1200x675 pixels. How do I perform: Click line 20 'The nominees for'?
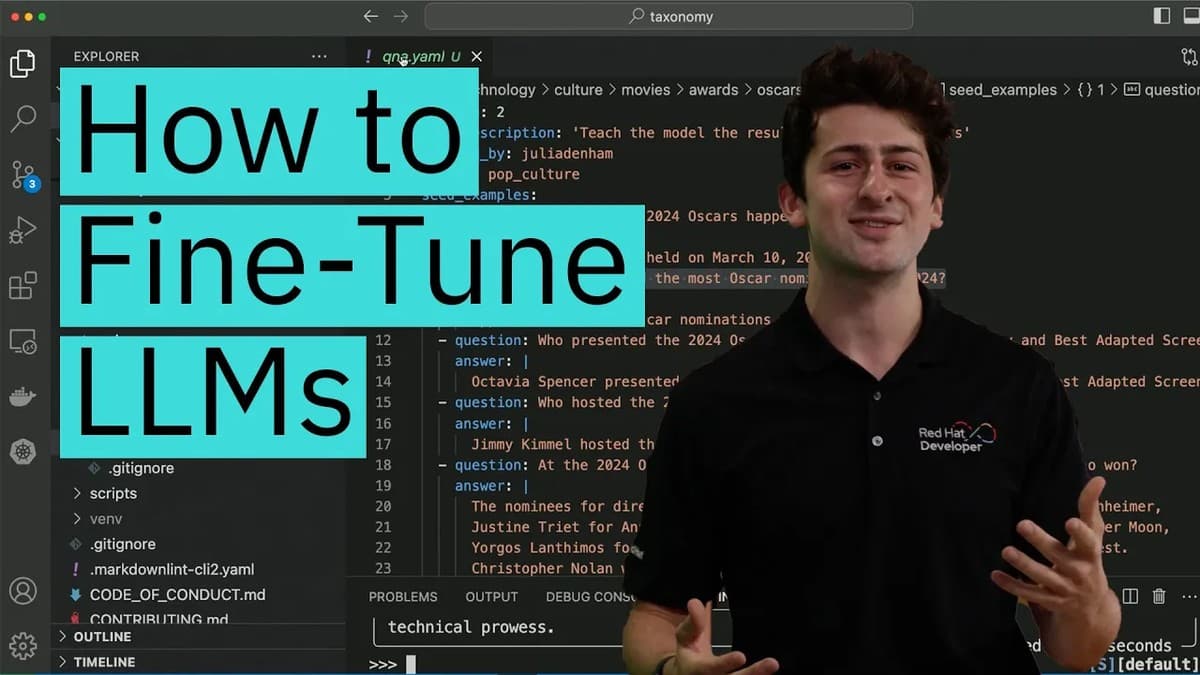coord(558,506)
